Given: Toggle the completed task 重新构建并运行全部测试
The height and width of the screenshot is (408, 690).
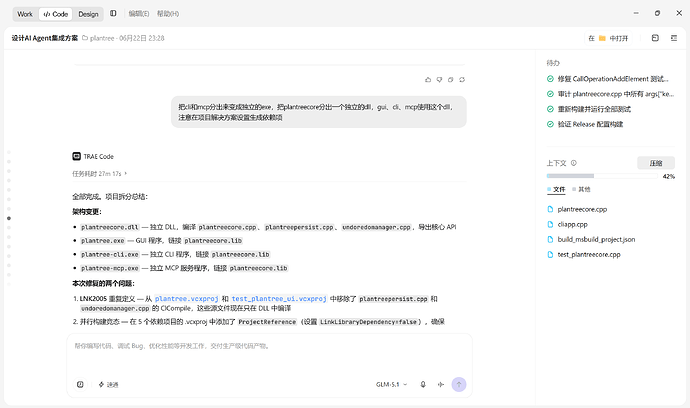Looking at the screenshot, I should tap(550, 109).
